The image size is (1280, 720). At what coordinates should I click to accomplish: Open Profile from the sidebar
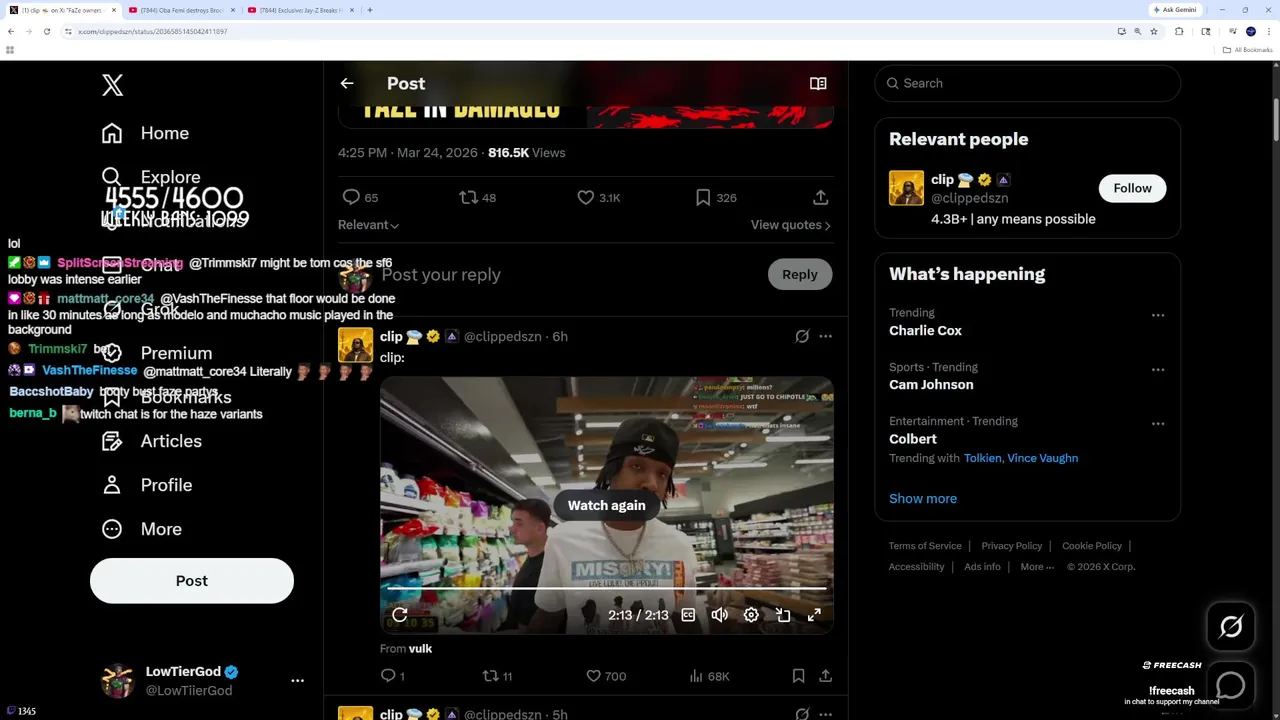(147, 485)
